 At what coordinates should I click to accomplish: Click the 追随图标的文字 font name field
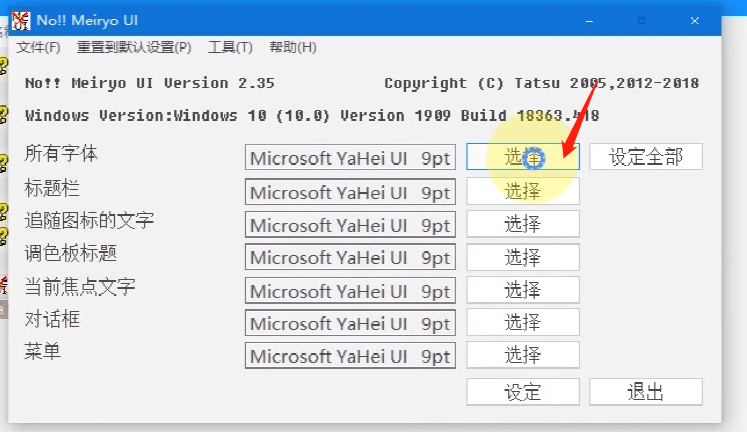350,225
